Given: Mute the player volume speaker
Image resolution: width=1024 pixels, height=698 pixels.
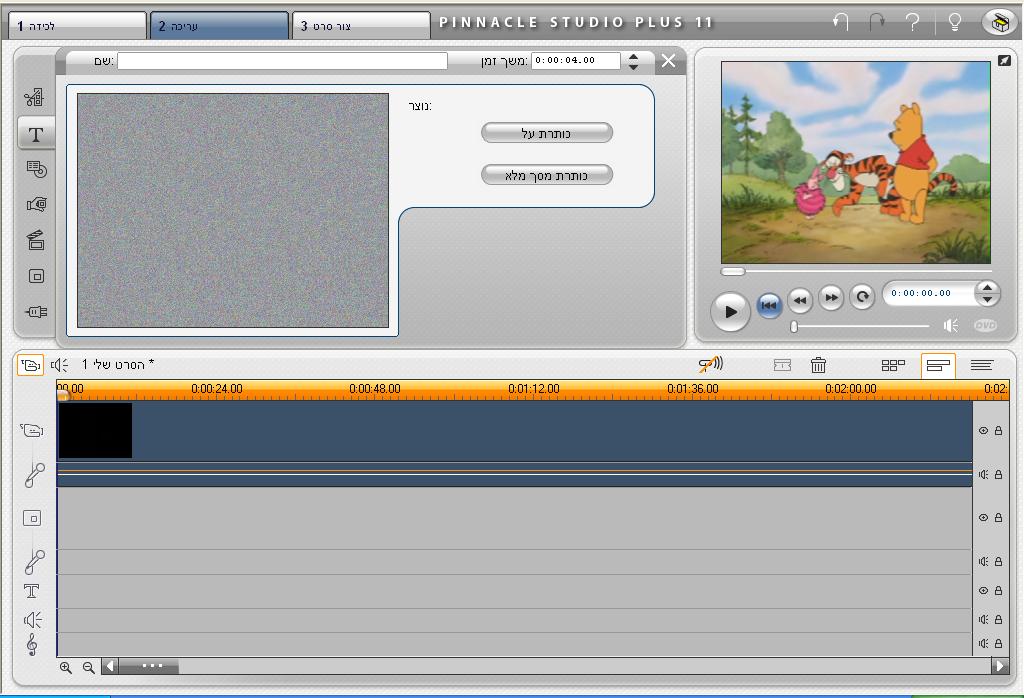Looking at the screenshot, I should click(x=951, y=325).
